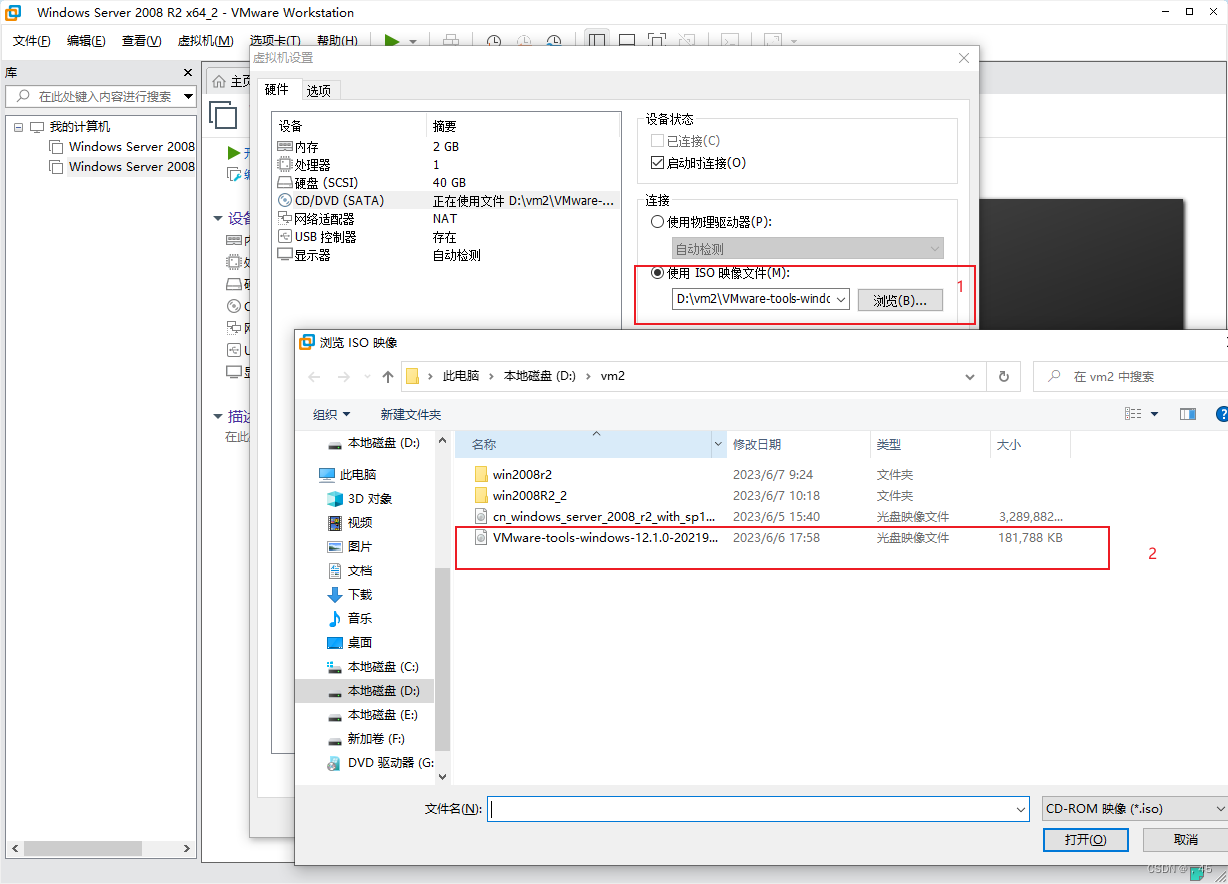Select 使用物理驱动器(P) radio button
This screenshot has height=884, width=1228.
[657, 222]
